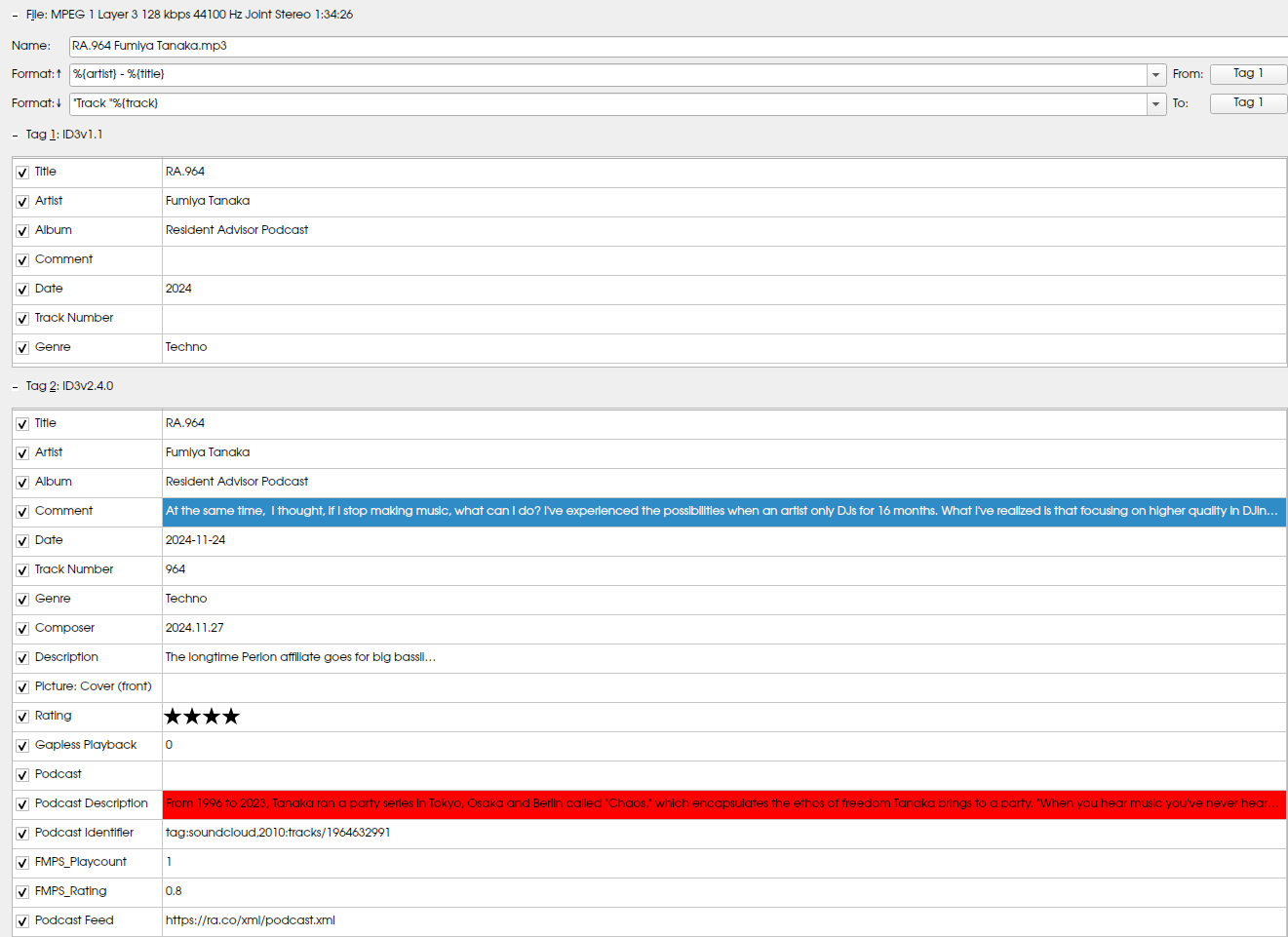Click the four-star Rating value
The width and height of the screenshot is (1288, 937).
[202, 717]
